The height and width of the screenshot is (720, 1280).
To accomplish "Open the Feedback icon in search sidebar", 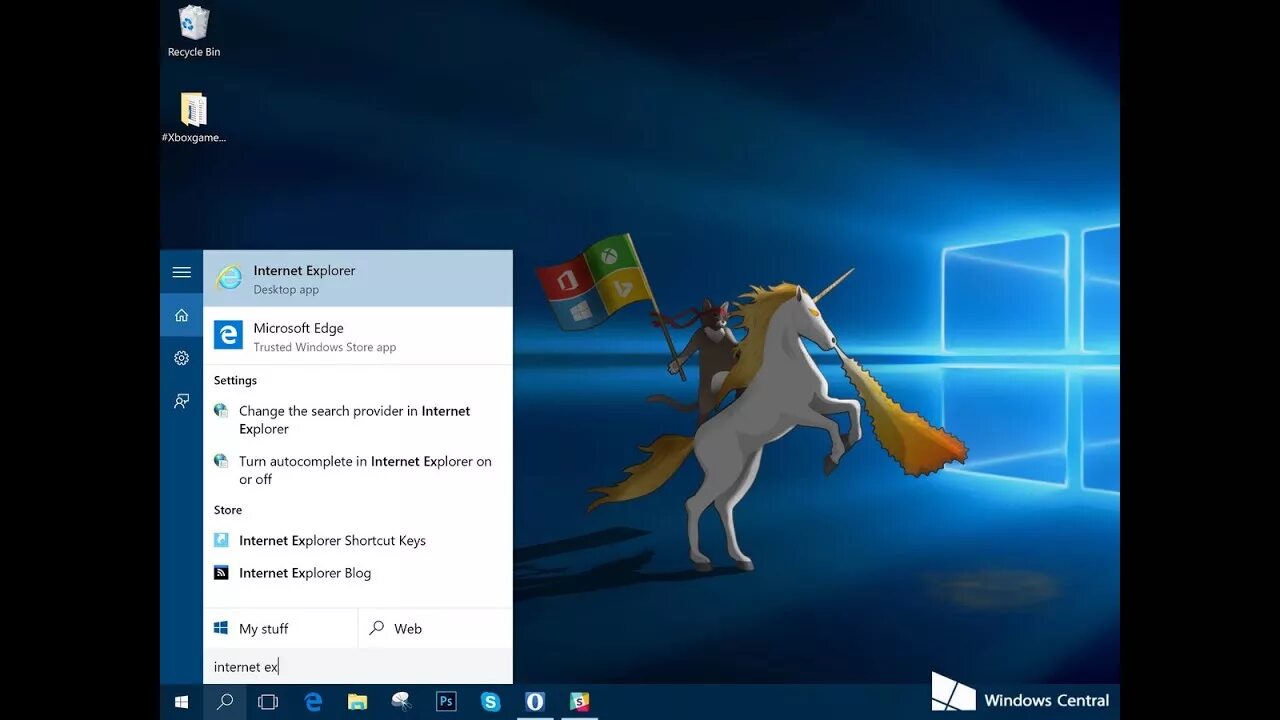I will click(181, 401).
